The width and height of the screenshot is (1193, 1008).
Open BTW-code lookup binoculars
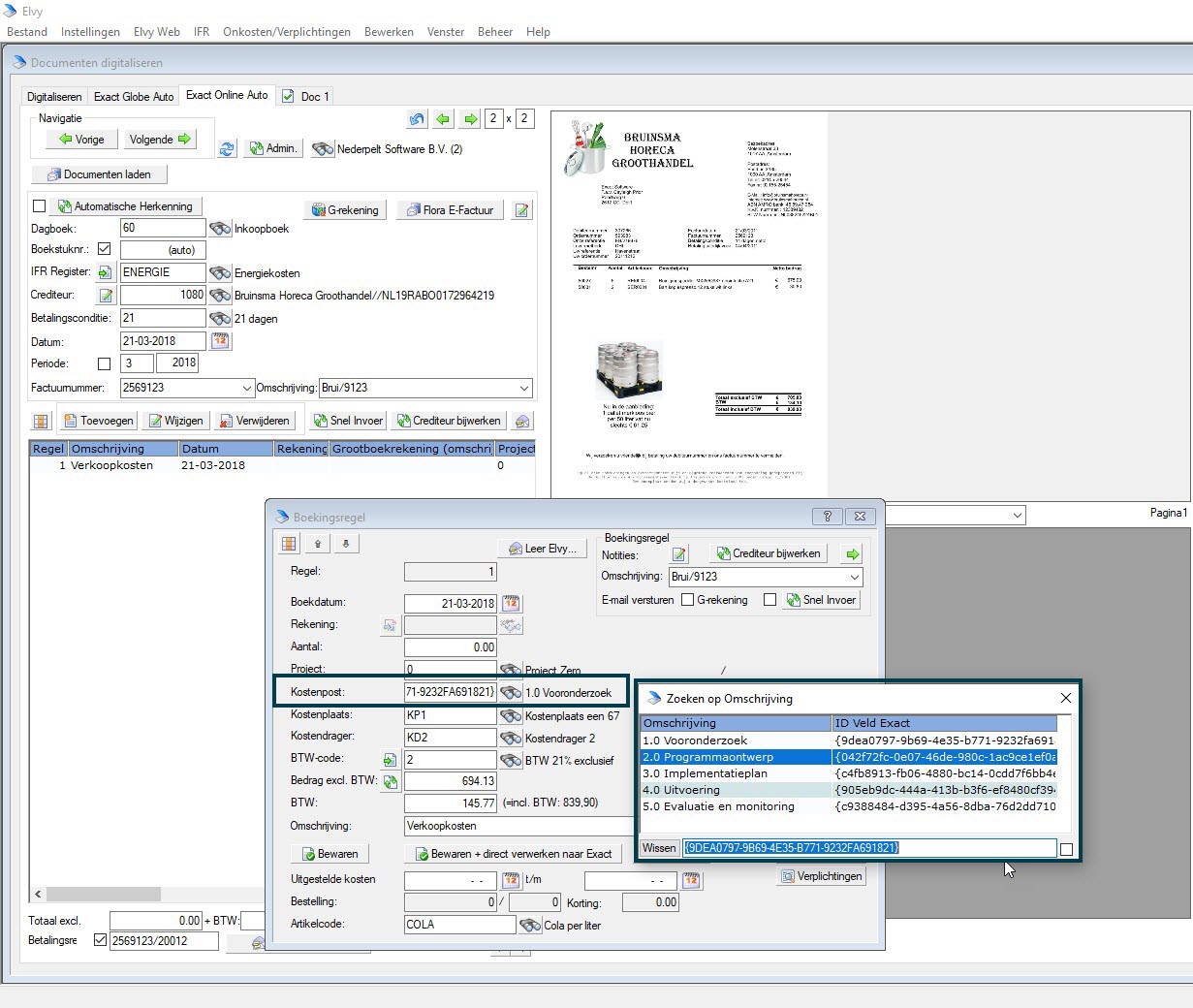coord(511,760)
